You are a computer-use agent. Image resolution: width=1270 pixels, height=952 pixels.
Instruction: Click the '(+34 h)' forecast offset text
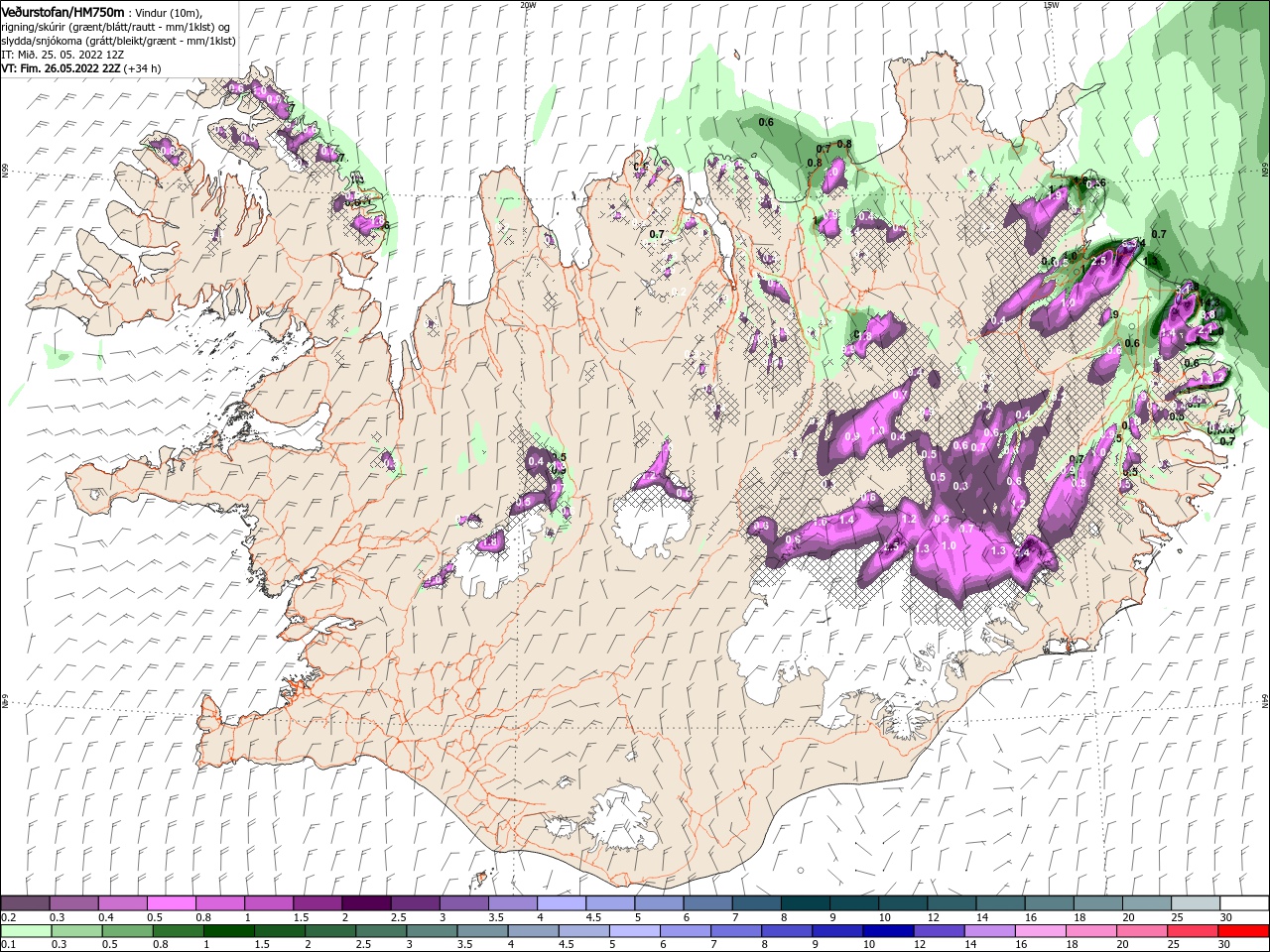tap(143, 68)
